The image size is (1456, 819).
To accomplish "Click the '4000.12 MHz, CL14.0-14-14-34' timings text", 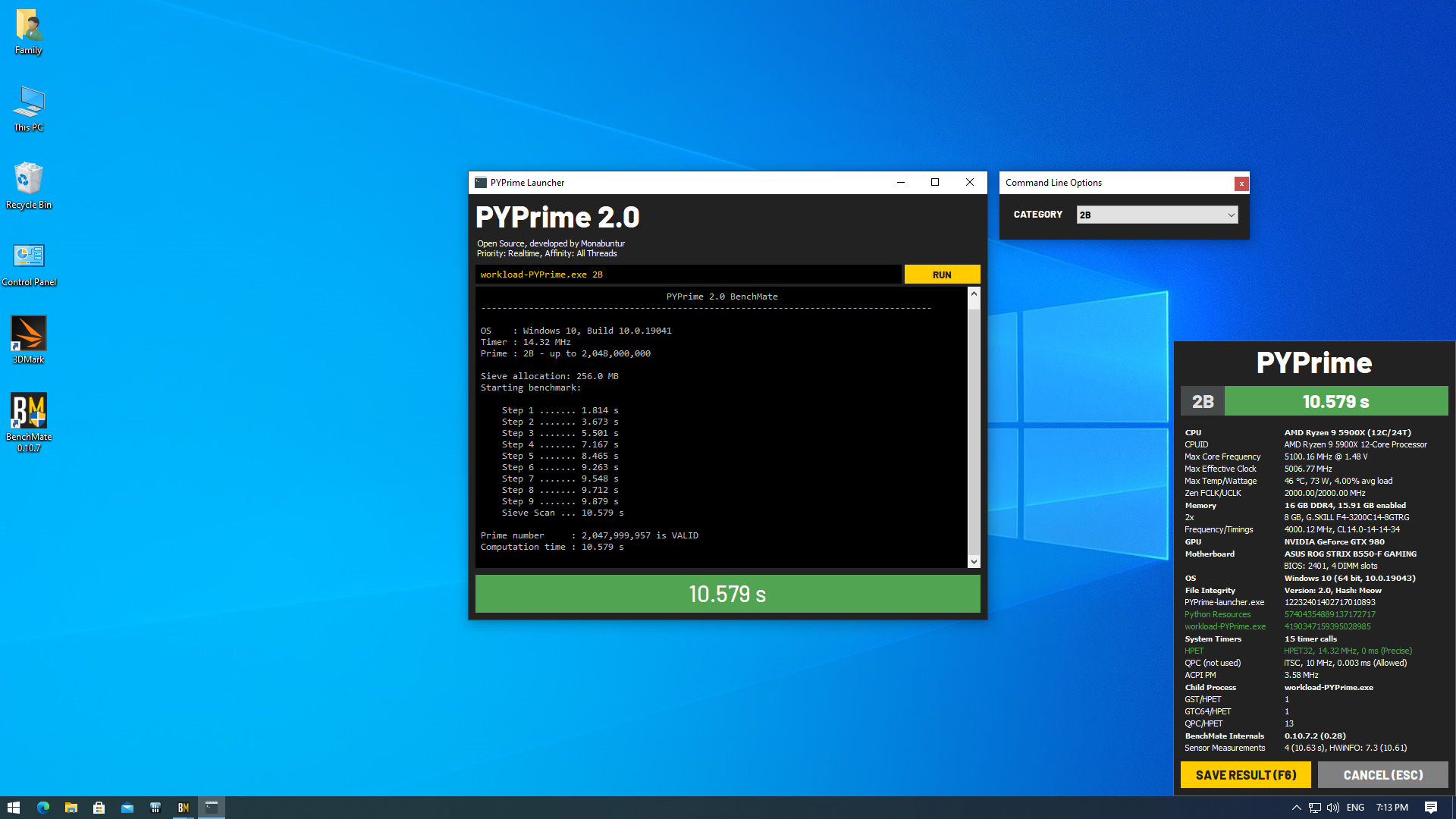I will (1341, 530).
